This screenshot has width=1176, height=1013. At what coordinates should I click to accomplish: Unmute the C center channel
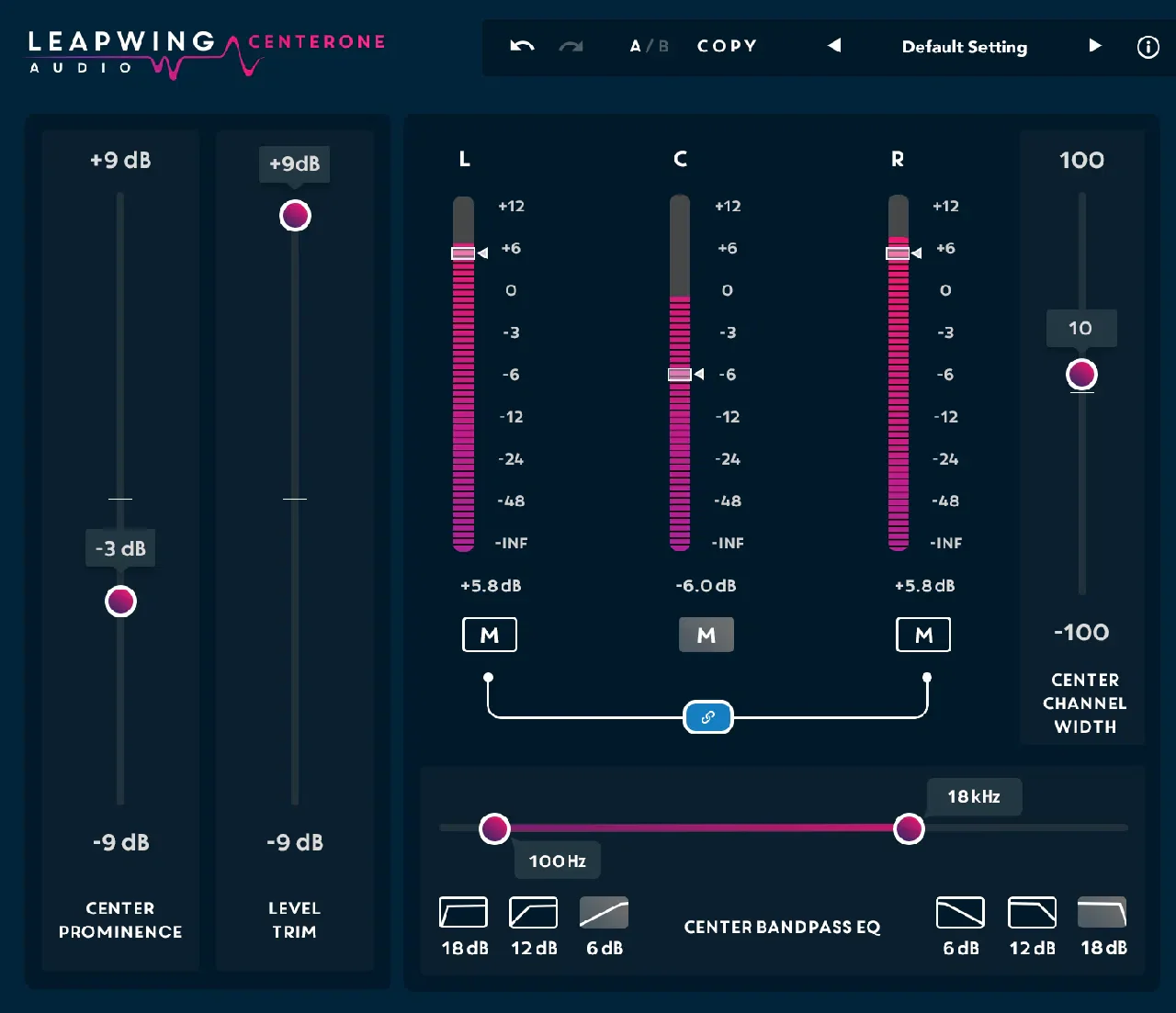[707, 635]
